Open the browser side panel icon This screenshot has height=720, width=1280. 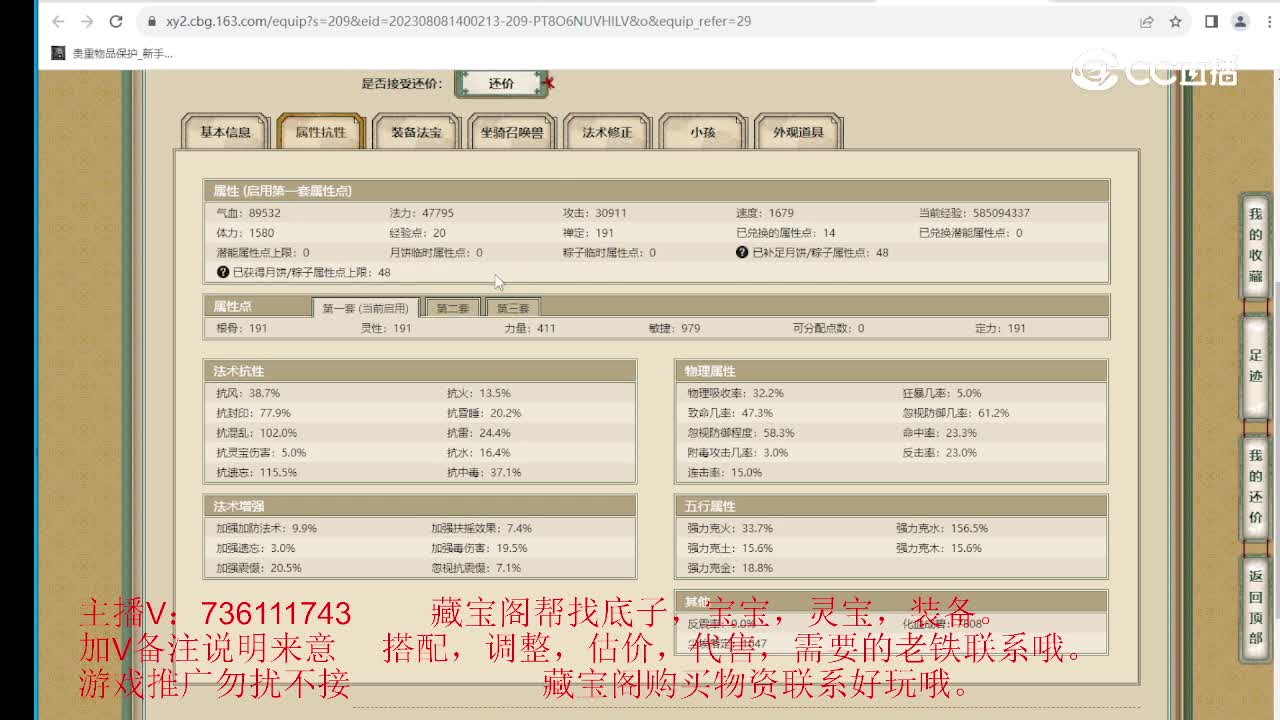coord(1212,20)
